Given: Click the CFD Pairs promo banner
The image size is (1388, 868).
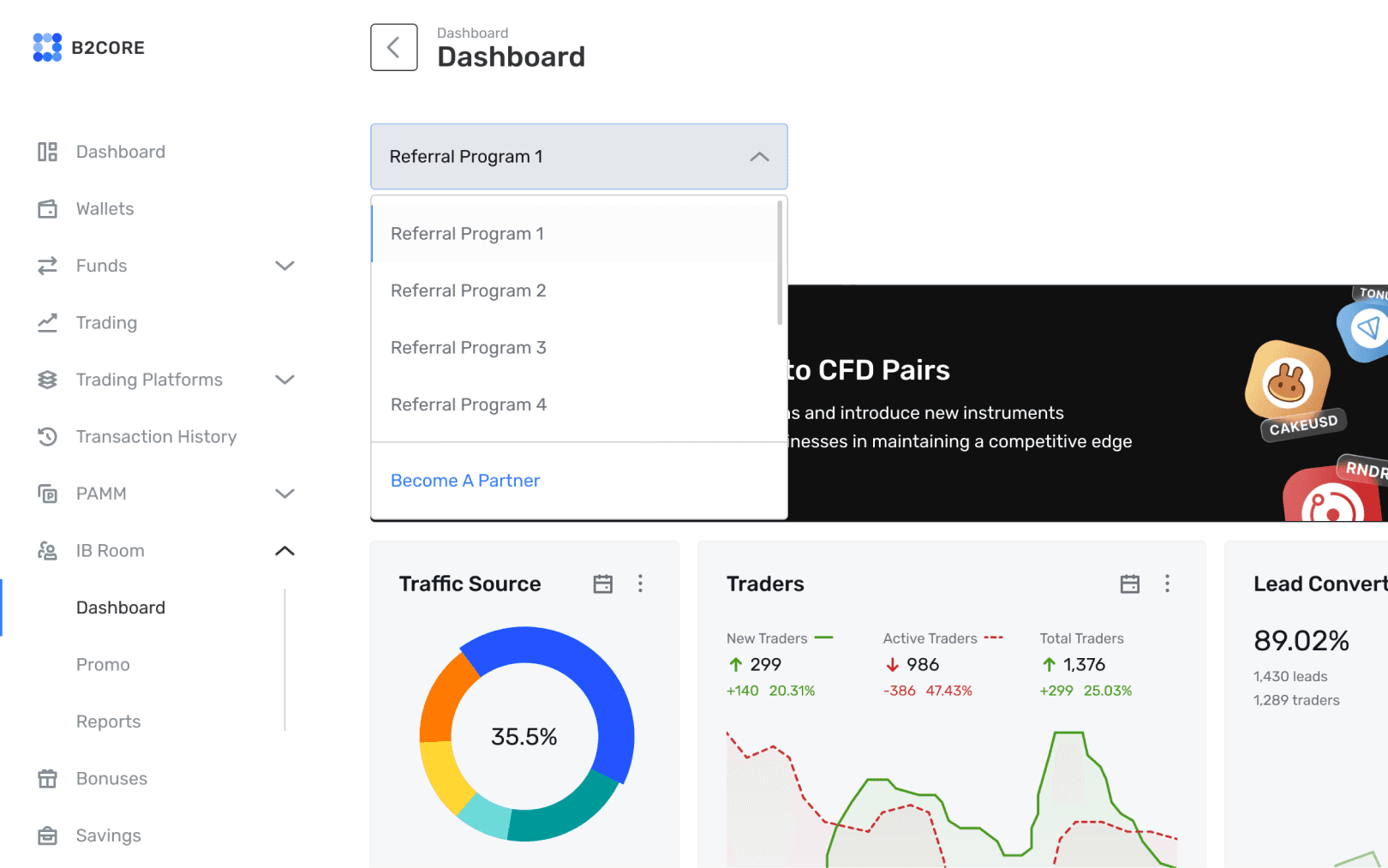Looking at the screenshot, I should (1088, 403).
